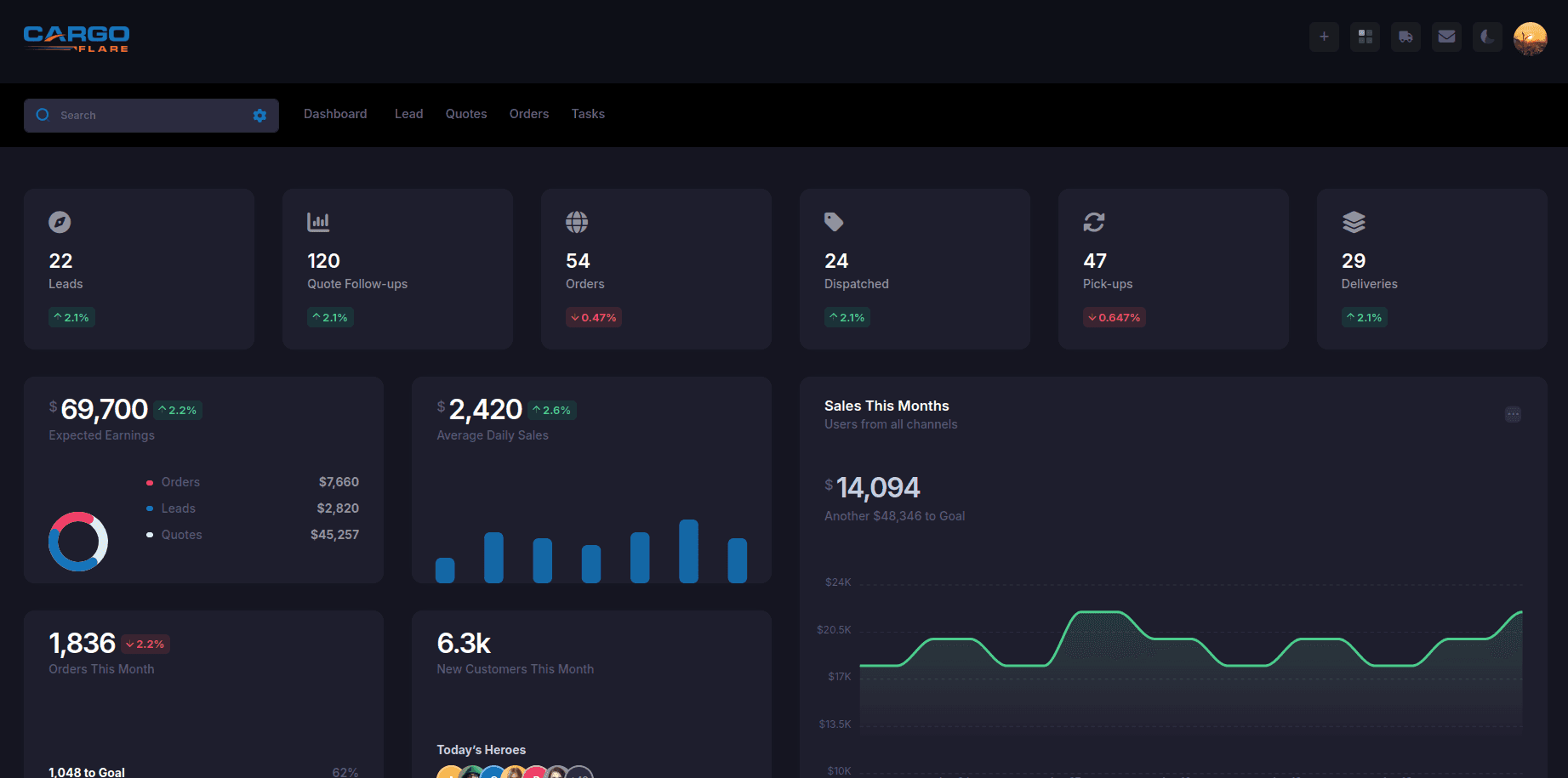Click the layers stack icon on Deliveries card

(1354, 222)
